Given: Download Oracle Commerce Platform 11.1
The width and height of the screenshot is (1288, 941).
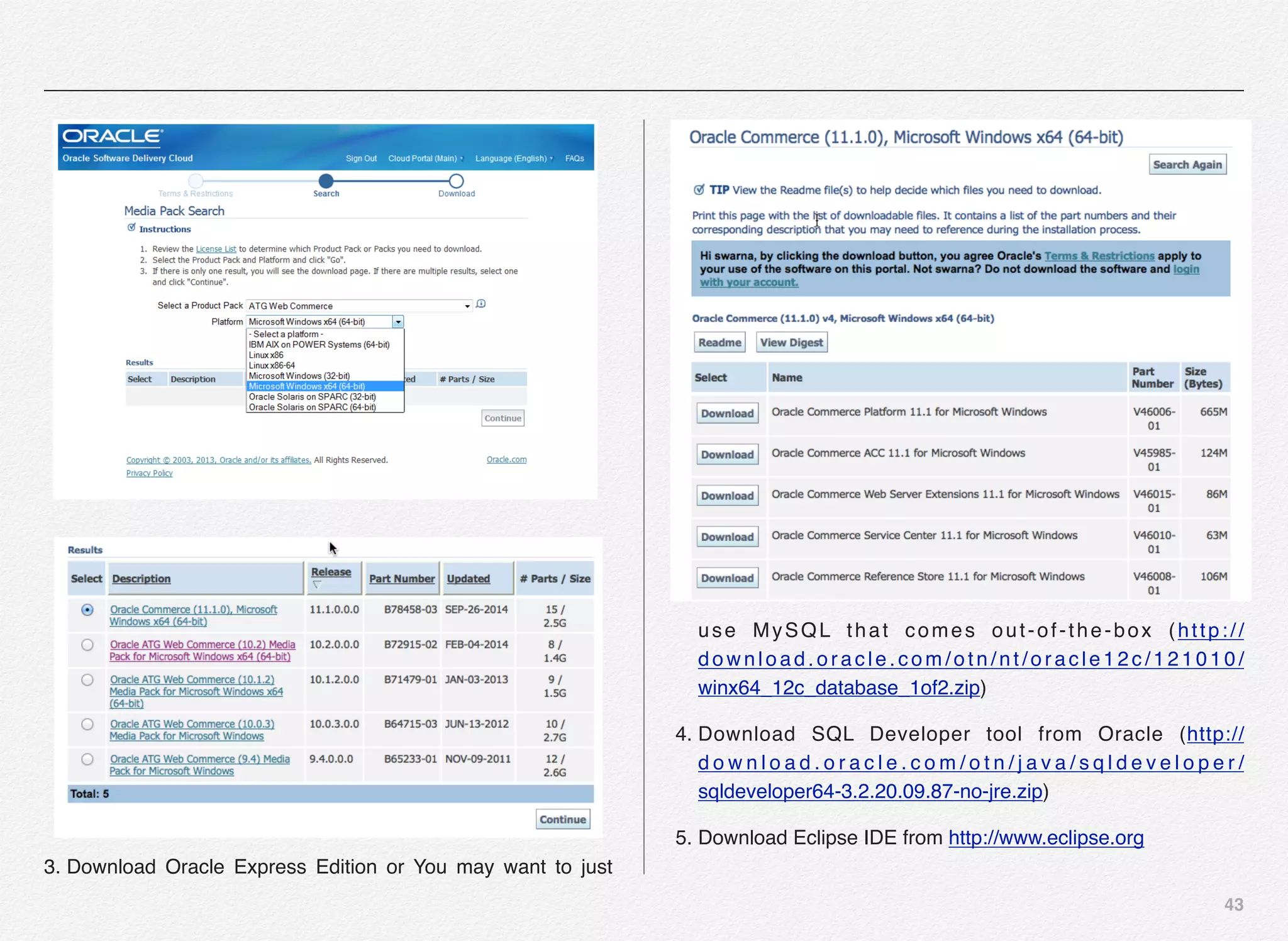Looking at the screenshot, I should tap(727, 413).
